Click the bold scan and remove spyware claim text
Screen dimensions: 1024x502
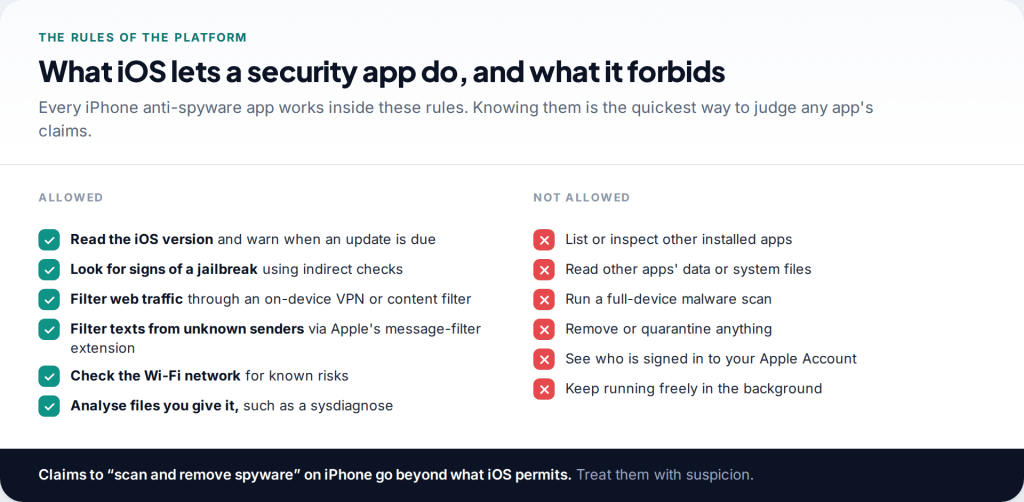pyautogui.click(x=305, y=475)
